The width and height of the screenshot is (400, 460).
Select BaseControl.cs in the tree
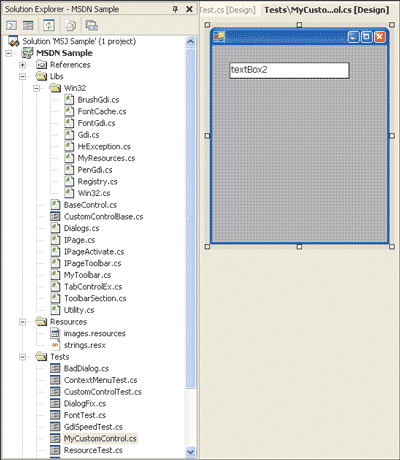click(90, 205)
